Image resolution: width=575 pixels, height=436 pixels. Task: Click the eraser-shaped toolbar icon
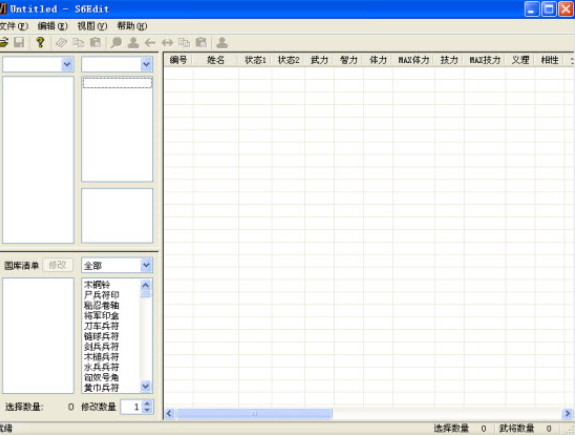(61, 43)
